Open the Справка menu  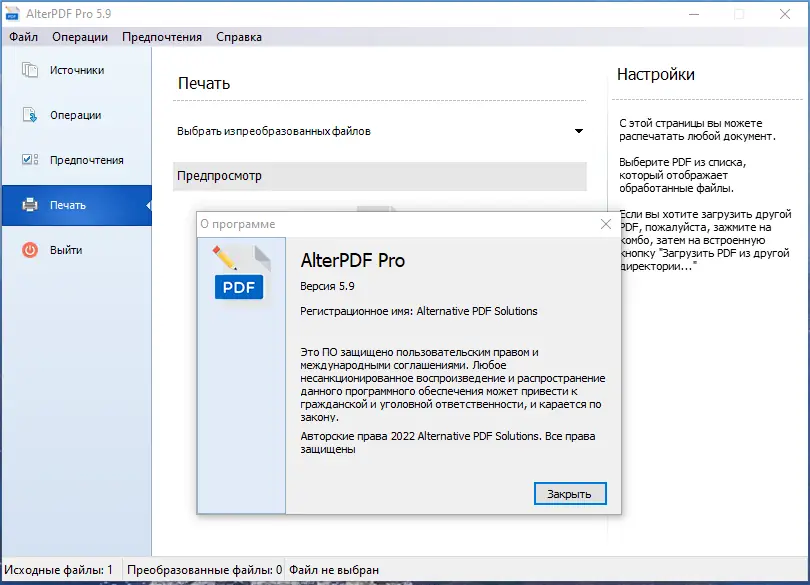click(239, 37)
